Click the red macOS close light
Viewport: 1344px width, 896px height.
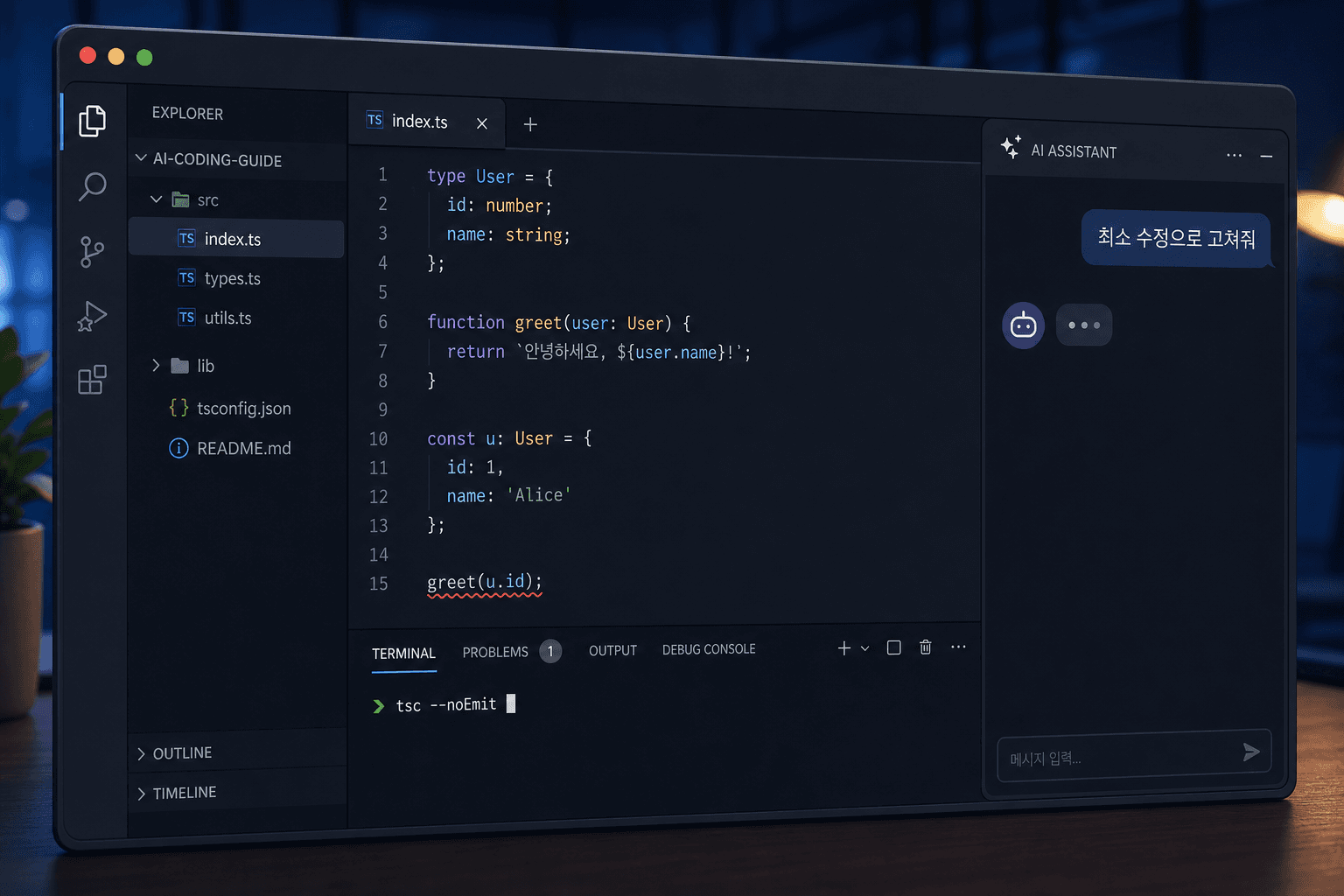coord(87,55)
